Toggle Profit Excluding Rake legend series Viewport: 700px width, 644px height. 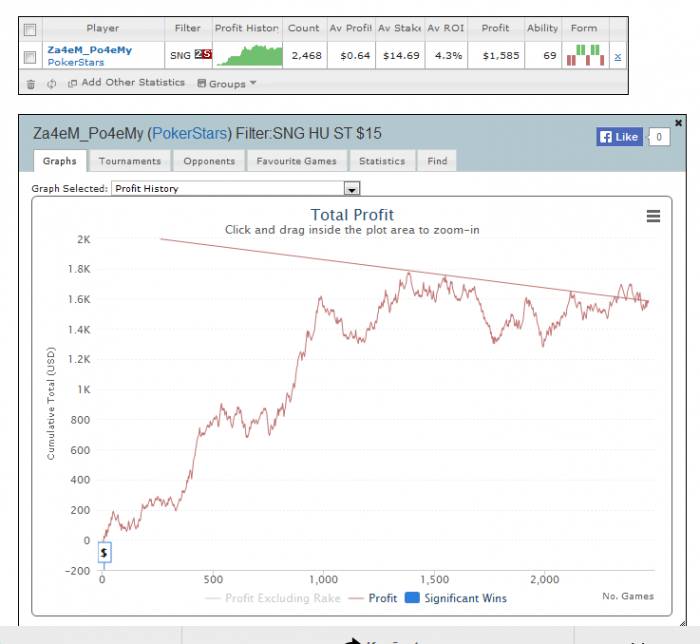coord(273,598)
